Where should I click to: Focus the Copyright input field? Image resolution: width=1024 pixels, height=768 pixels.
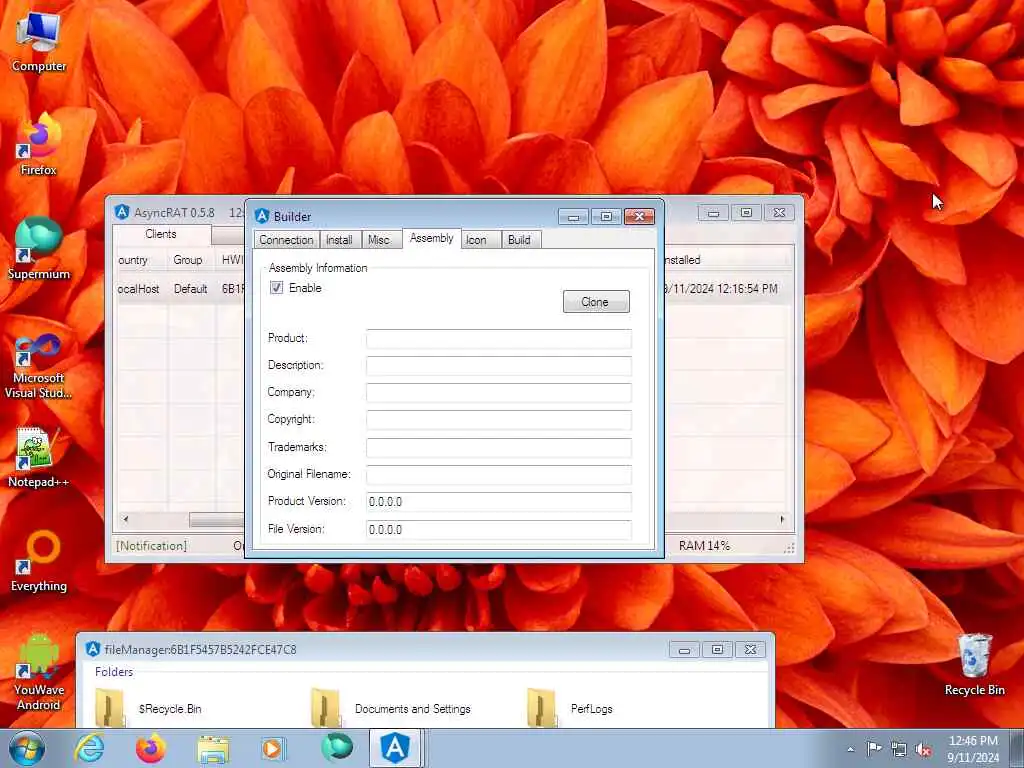point(499,419)
